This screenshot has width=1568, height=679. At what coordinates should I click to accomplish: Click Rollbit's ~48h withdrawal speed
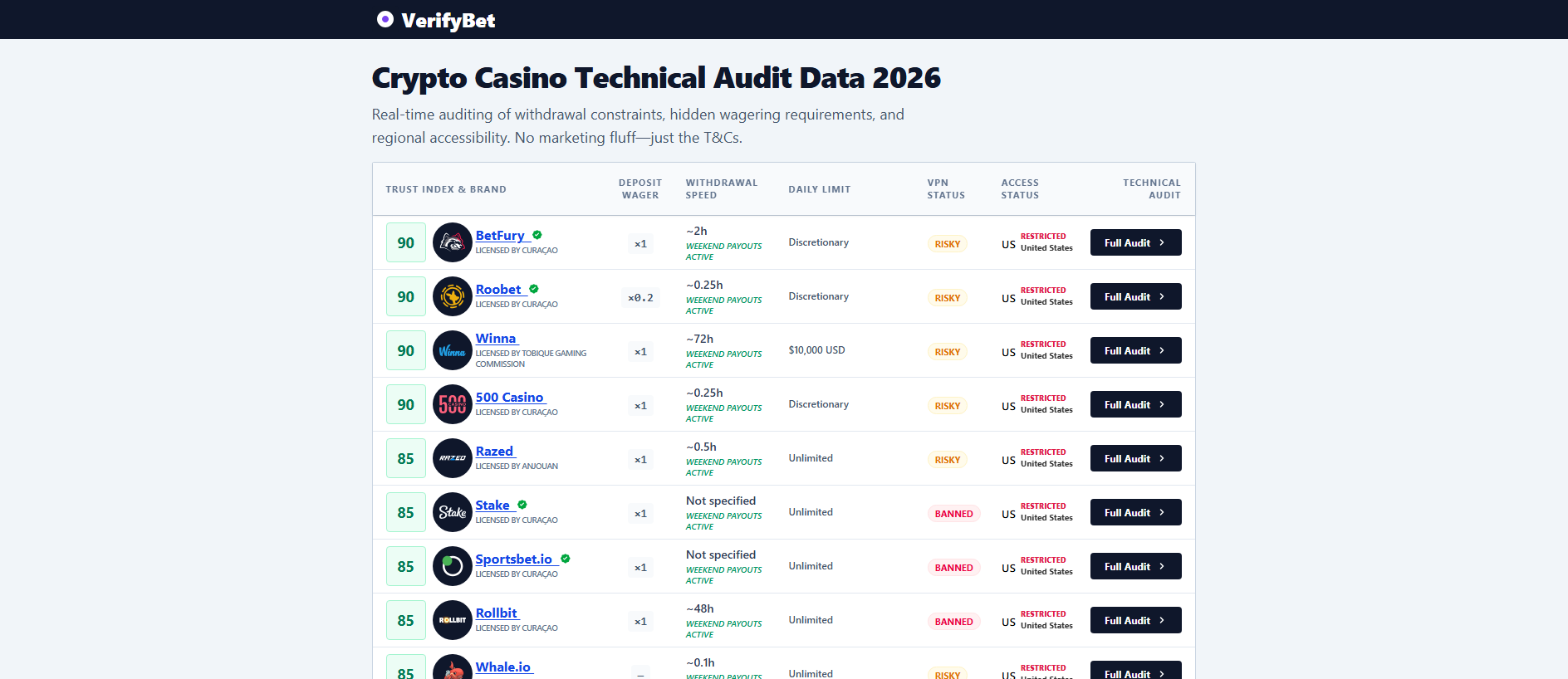click(x=700, y=608)
